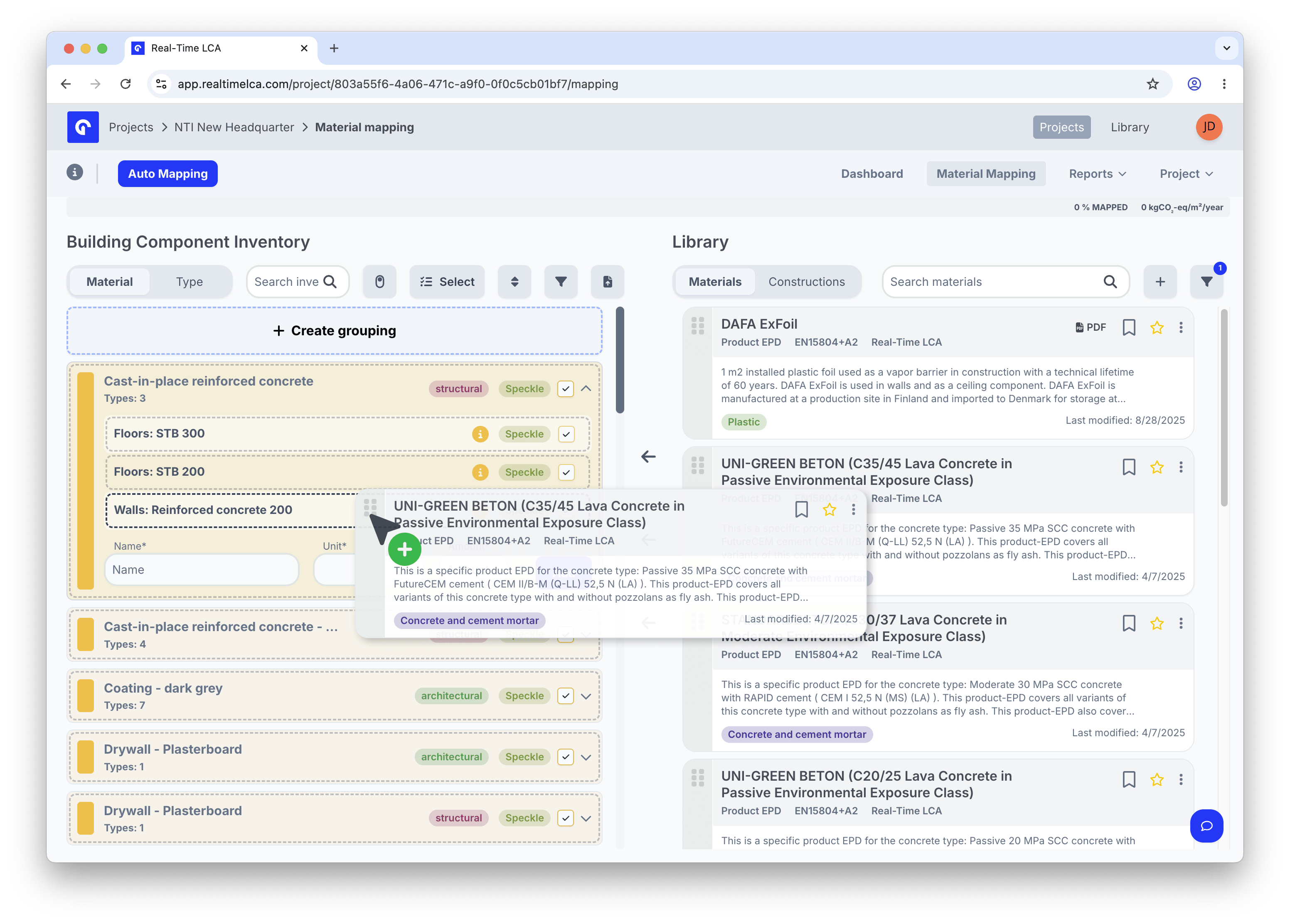1290x924 pixels.
Task: Toggle the mouse selection mode icon
Action: 380,281
